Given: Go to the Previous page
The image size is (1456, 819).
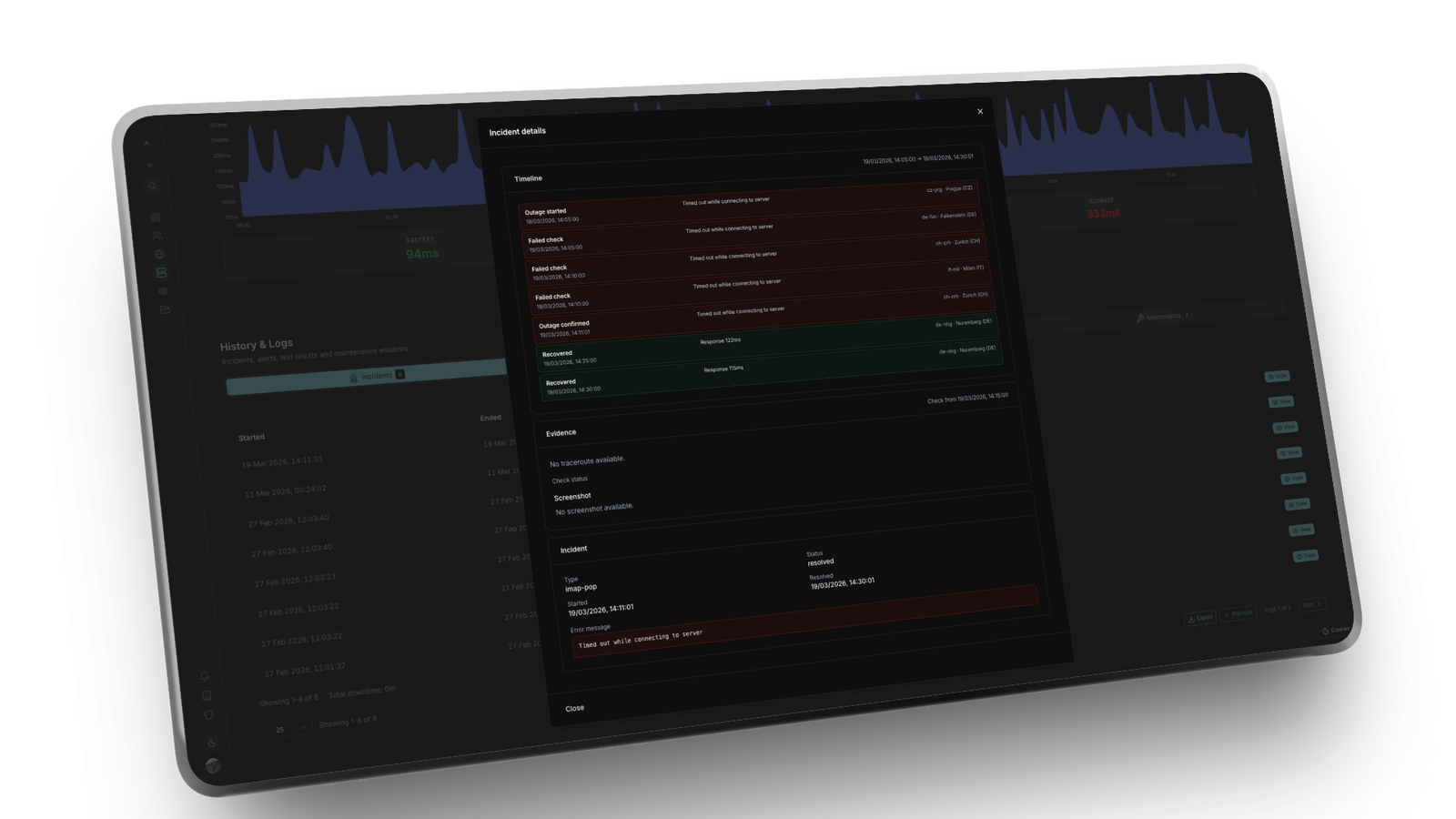Looking at the screenshot, I should pos(1238,614).
